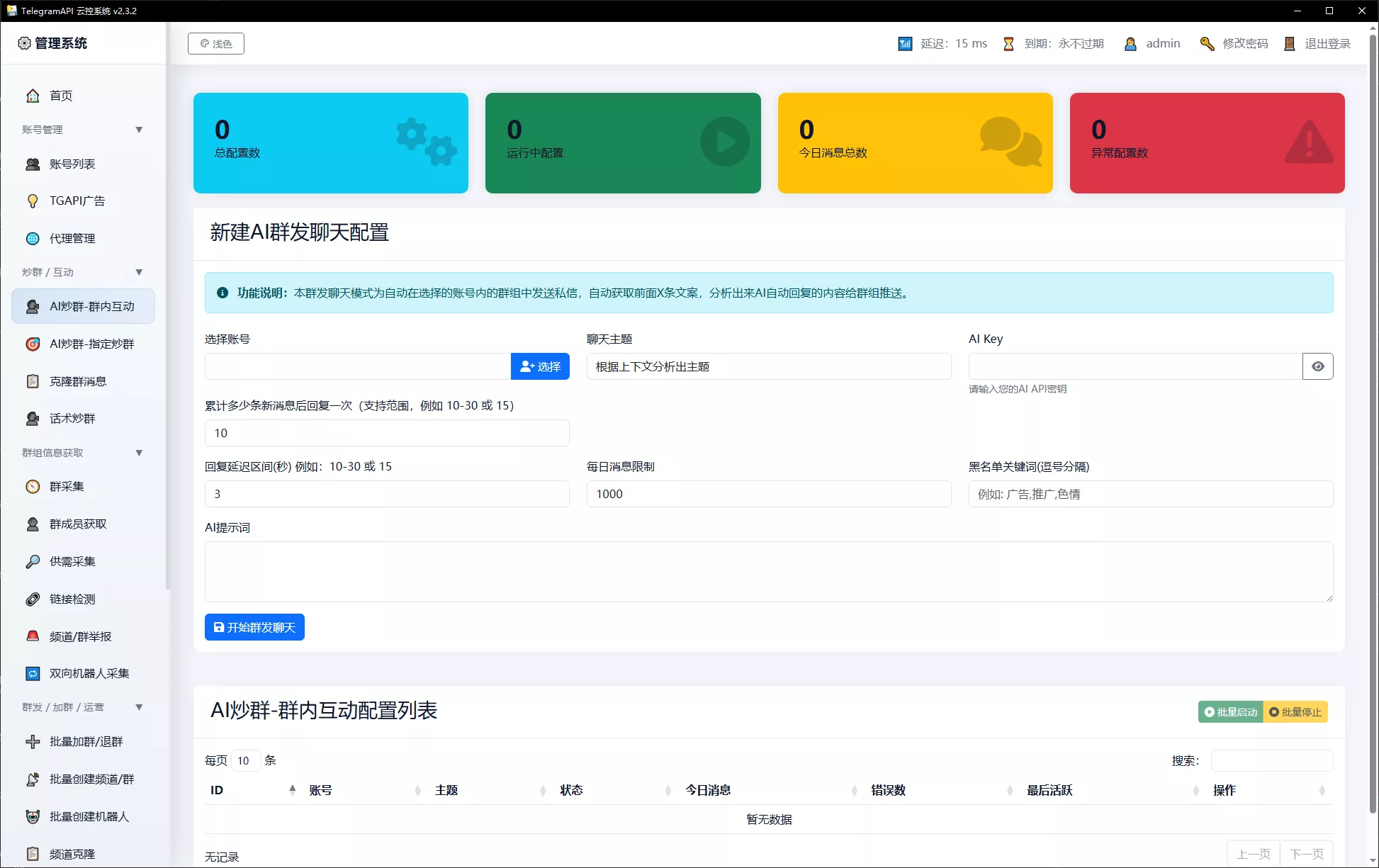Screen dimensions: 1379x868
Task: Sort the table by 最后活跃 column
Action: (x=1114, y=790)
